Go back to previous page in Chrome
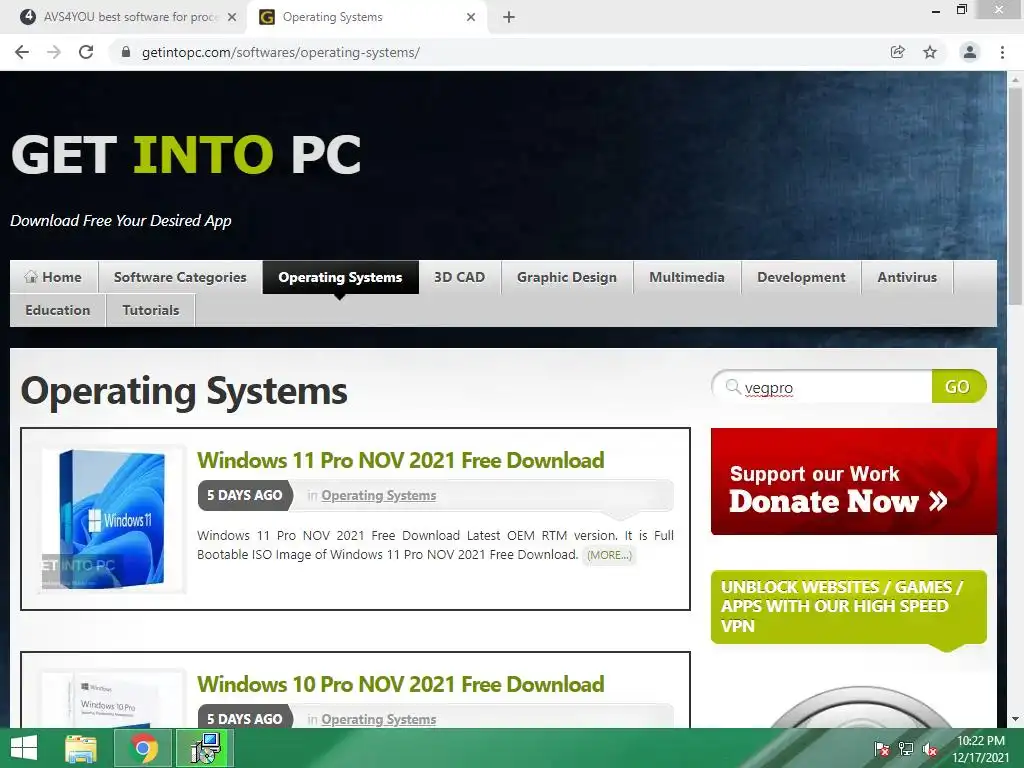 pos(22,52)
